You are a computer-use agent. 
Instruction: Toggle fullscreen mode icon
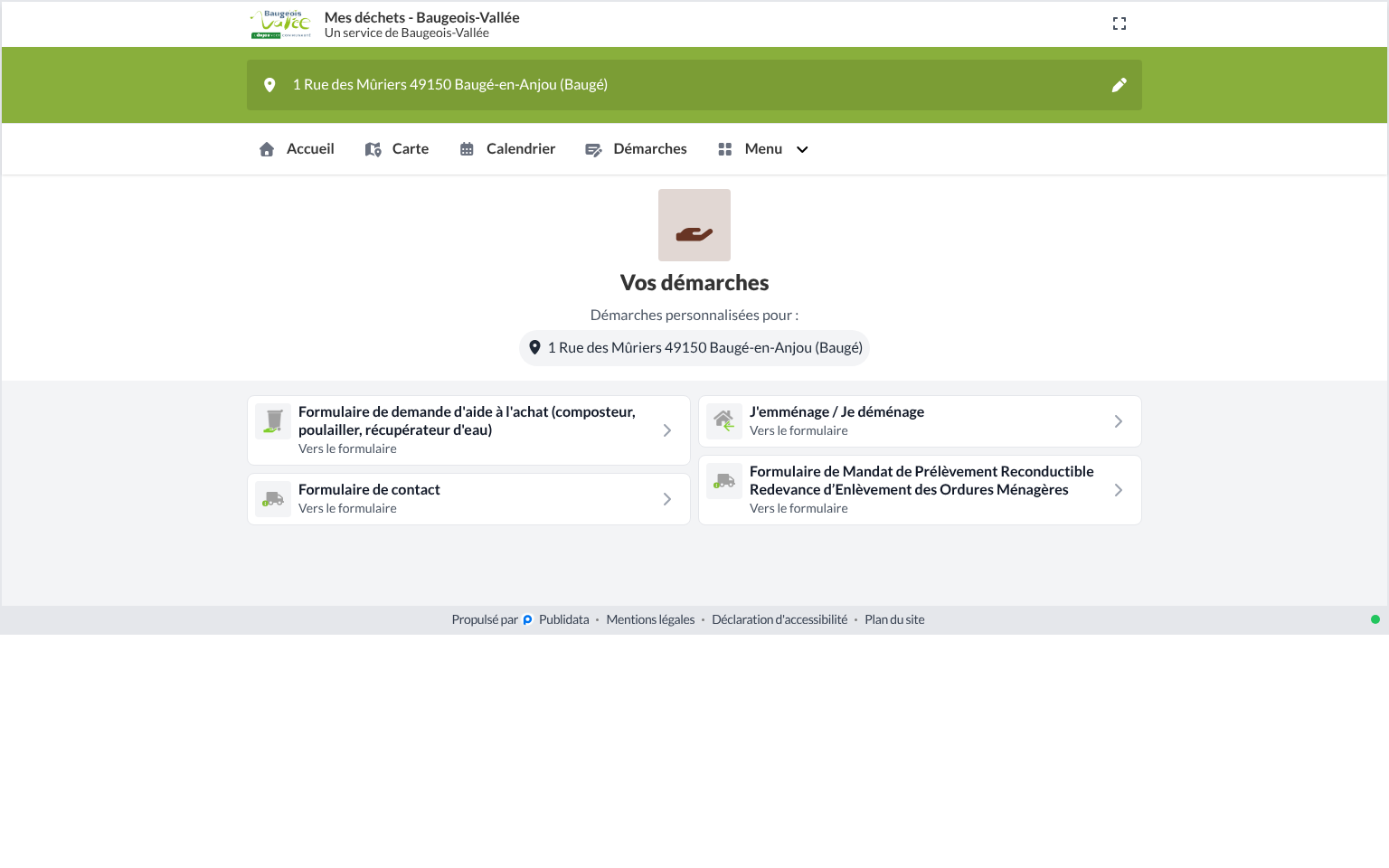pyautogui.click(x=1120, y=24)
